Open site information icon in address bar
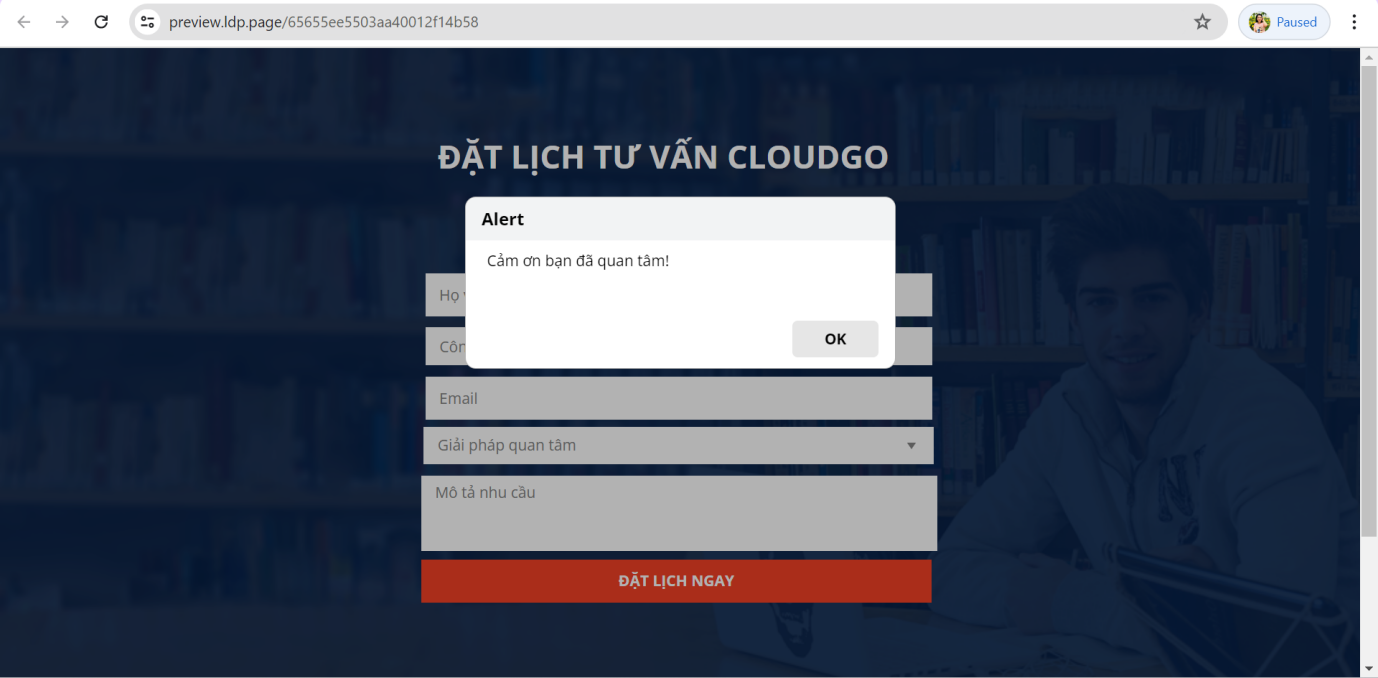Screen dimensions: 1378x678 (148, 22)
